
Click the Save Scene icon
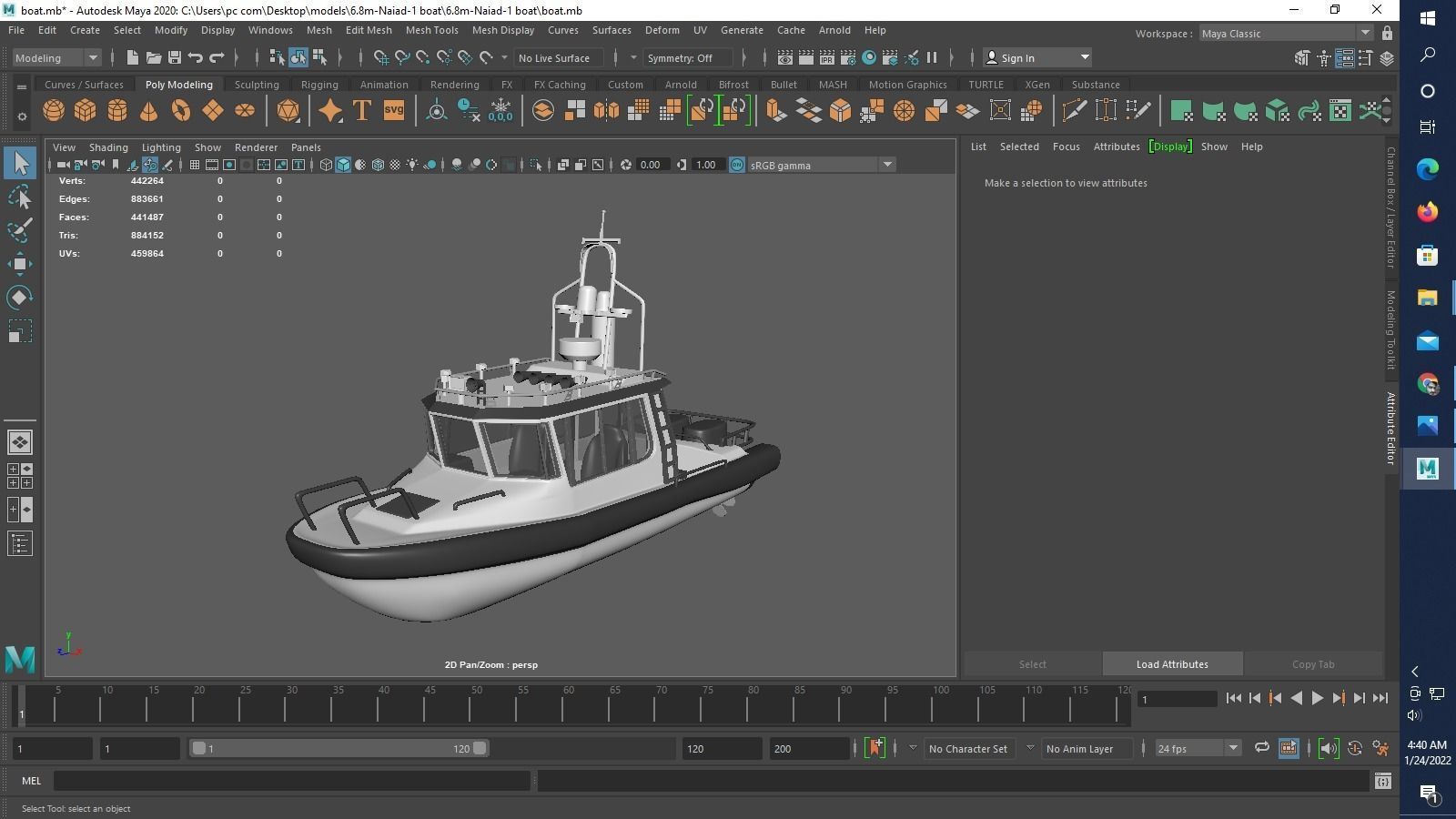pyautogui.click(x=175, y=57)
